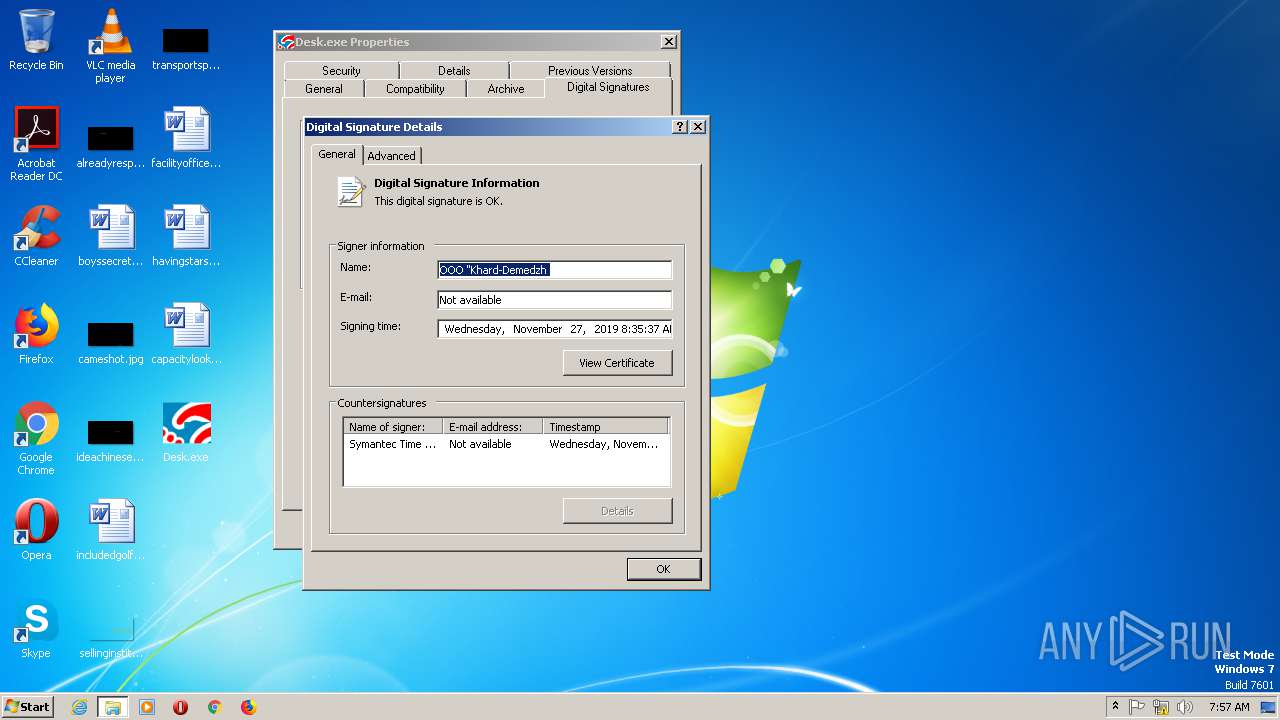Image resolution: width=1280 pixels, height=720 pixels.
Task: Select the boyssecret Word document icon
Action: click(x=110, y=236)
